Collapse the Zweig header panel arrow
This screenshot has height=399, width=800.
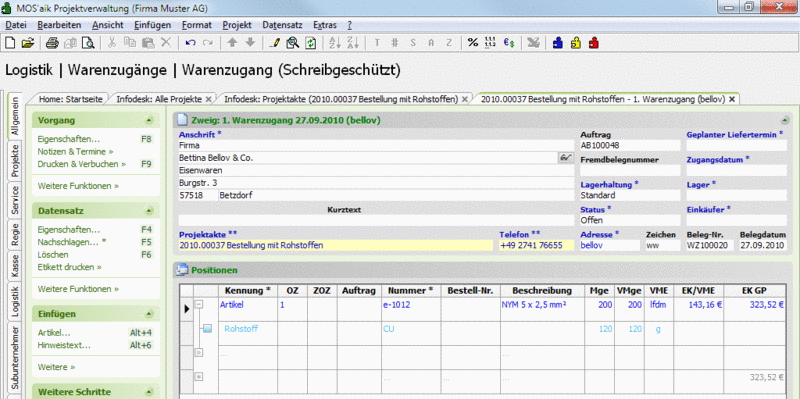[784, 120]
